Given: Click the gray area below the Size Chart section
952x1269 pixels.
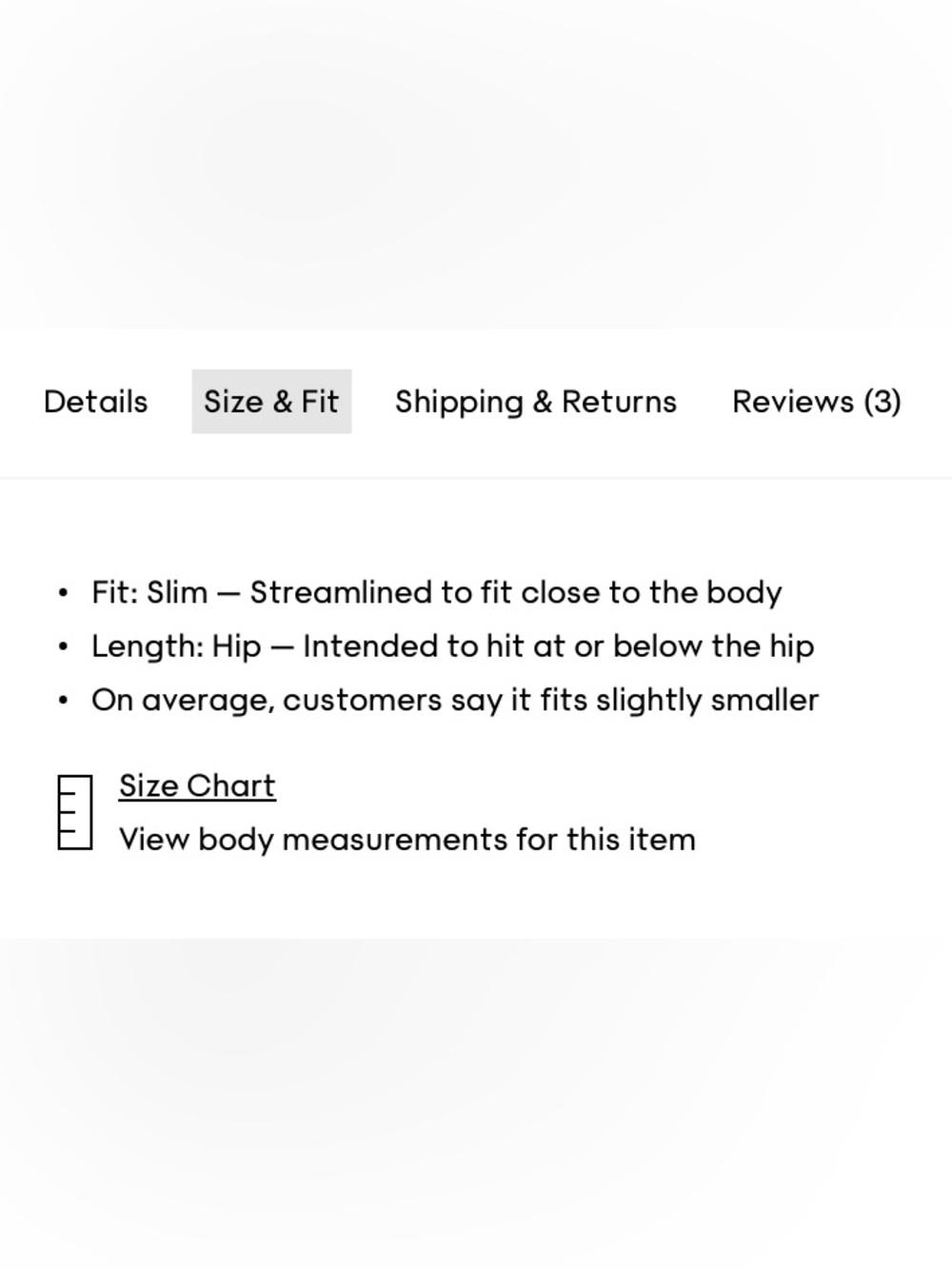Looking at the screenshot, I should 476,1103.
